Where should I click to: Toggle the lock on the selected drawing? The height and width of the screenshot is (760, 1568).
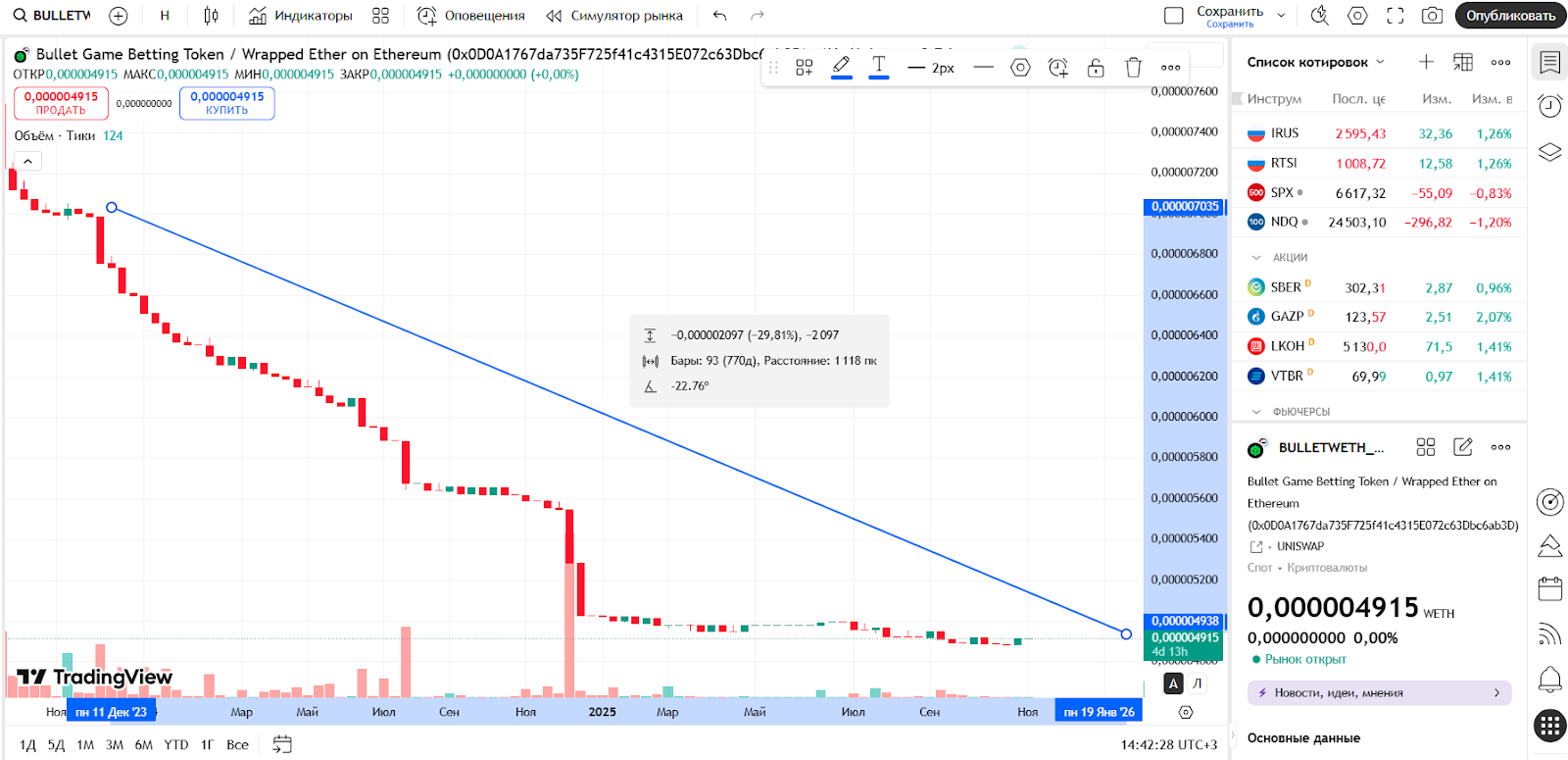click(1096, 68)
